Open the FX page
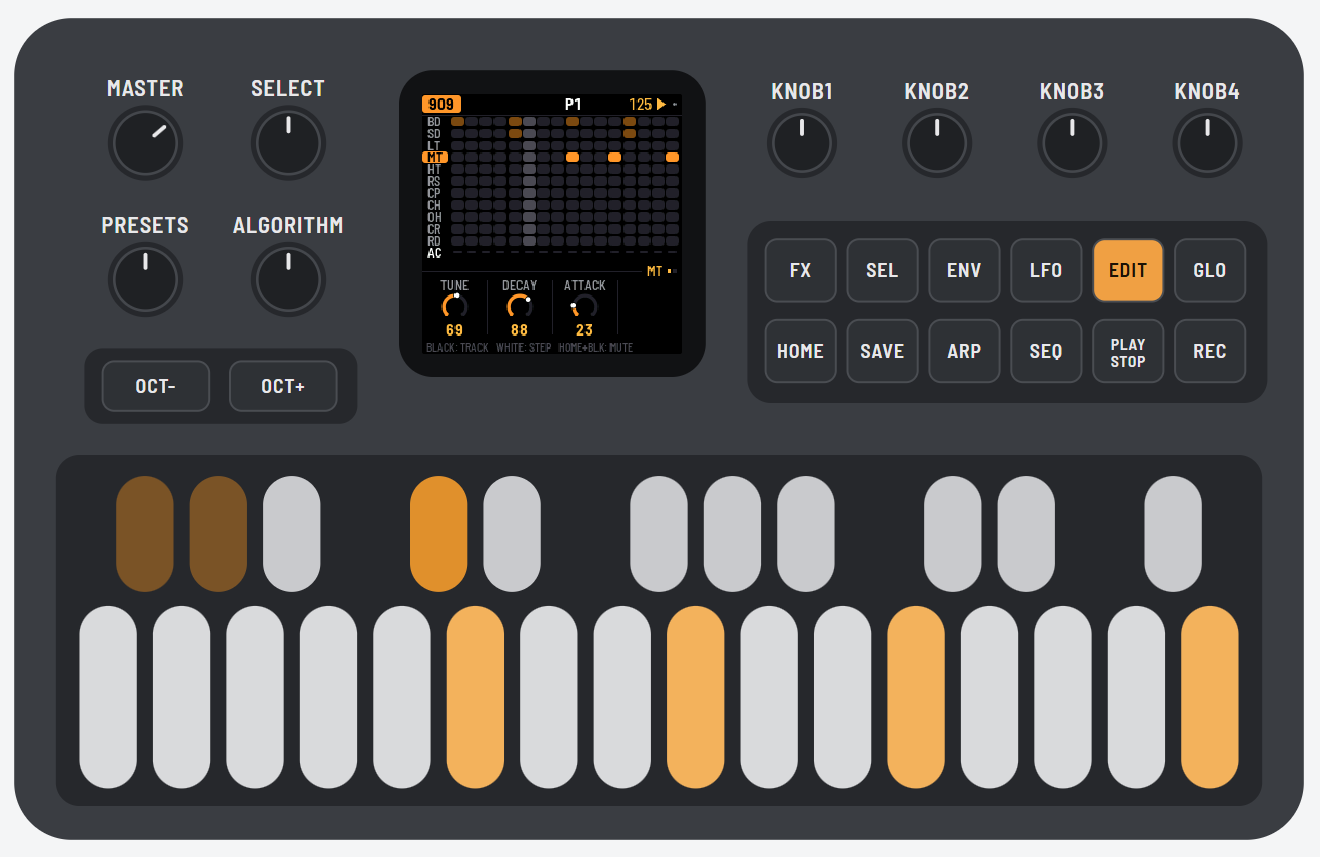Image resolution: width=1320 pixels, height=857 pixels. [800, 270]
